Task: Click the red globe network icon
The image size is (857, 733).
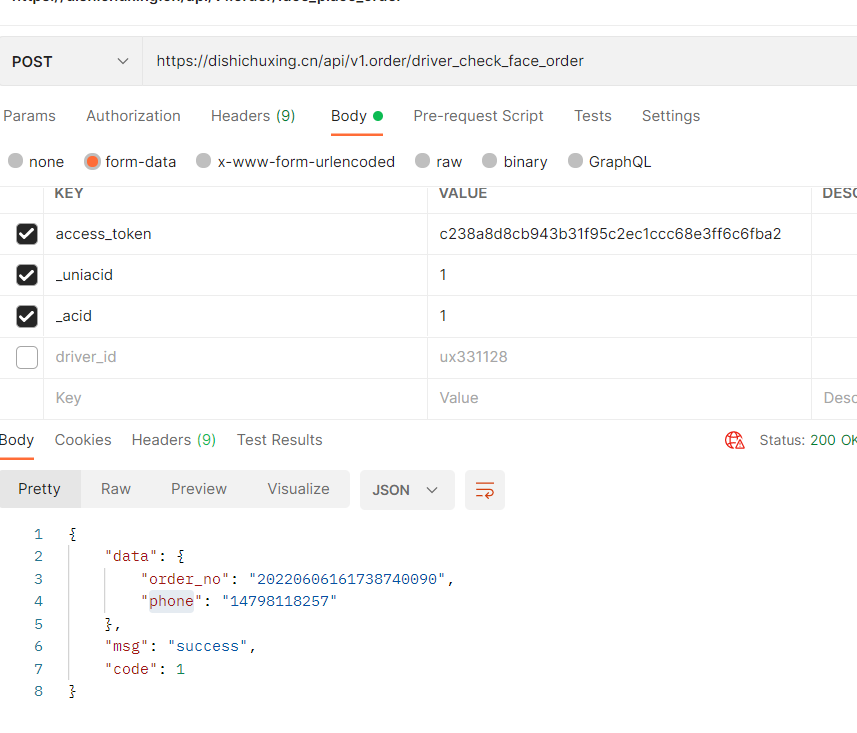Action: pyautogui.click(x=735, y=440)
